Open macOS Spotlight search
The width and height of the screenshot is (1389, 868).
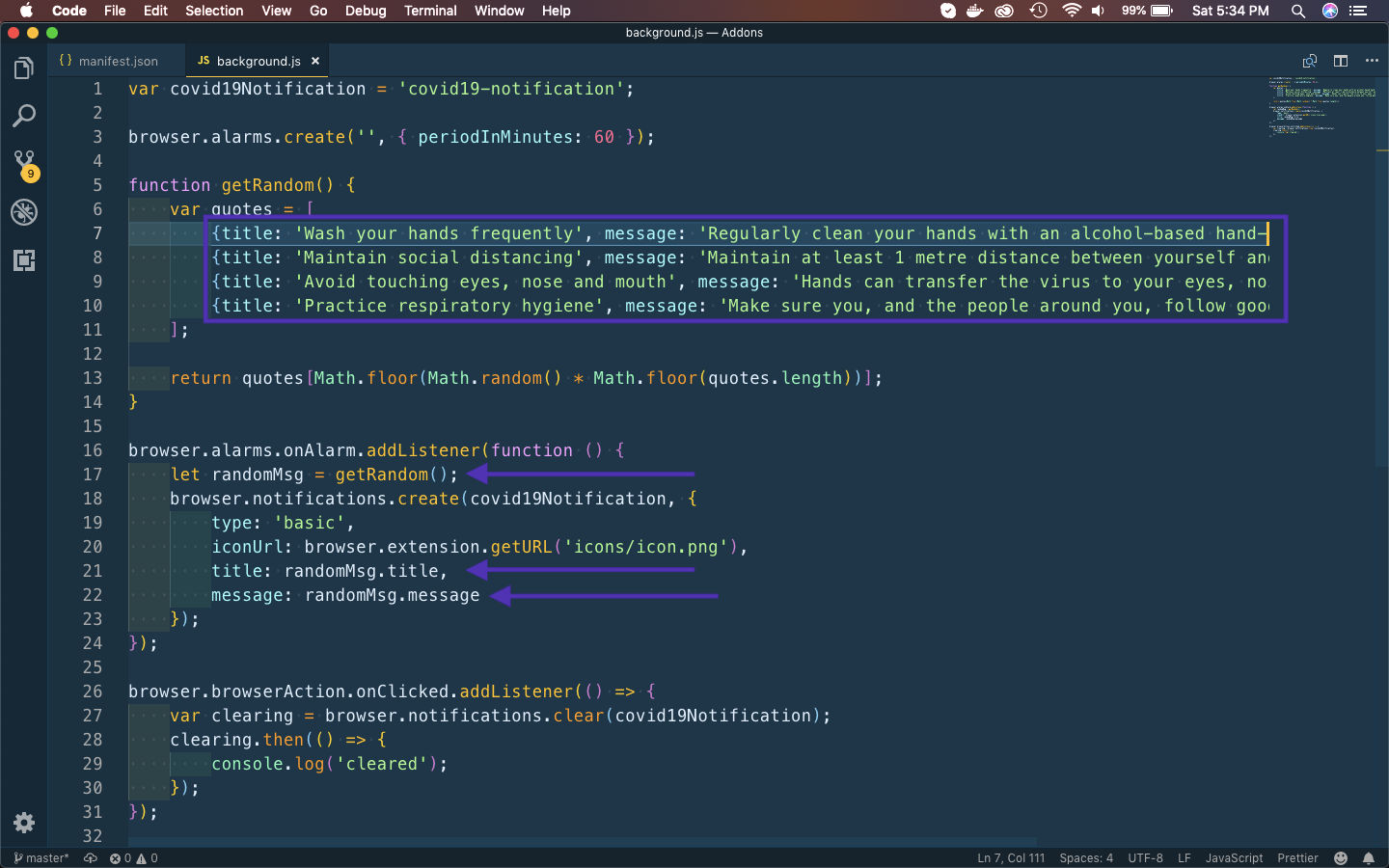point(1298,11)
